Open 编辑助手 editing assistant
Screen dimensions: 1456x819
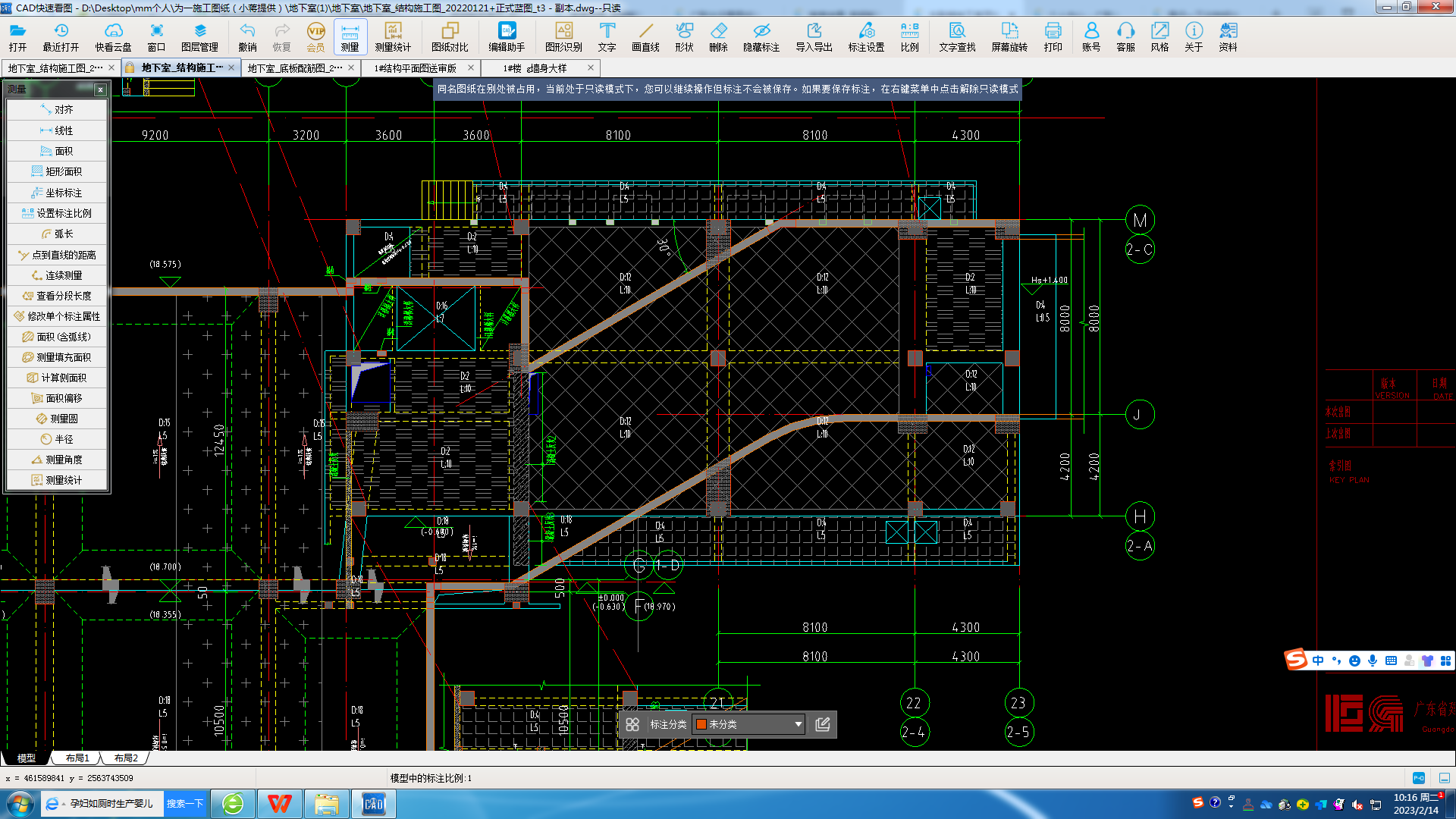pos(507,36)
